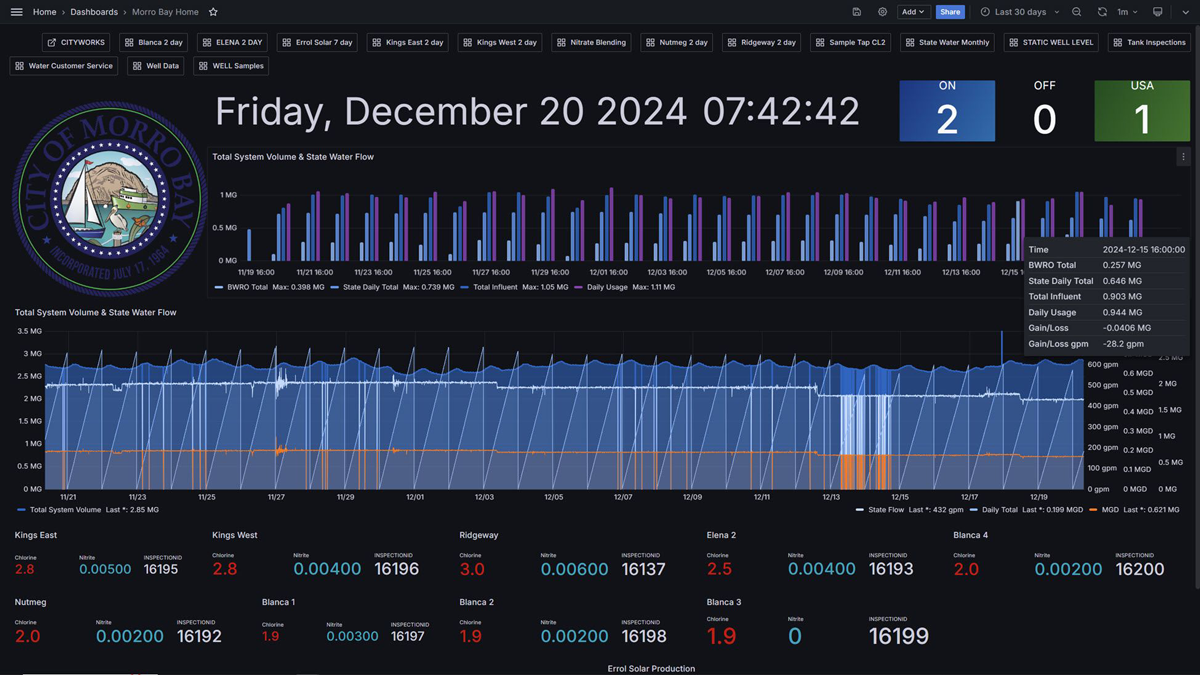Star the Morro Bay Home dashboard

click(x=213, y=12)
